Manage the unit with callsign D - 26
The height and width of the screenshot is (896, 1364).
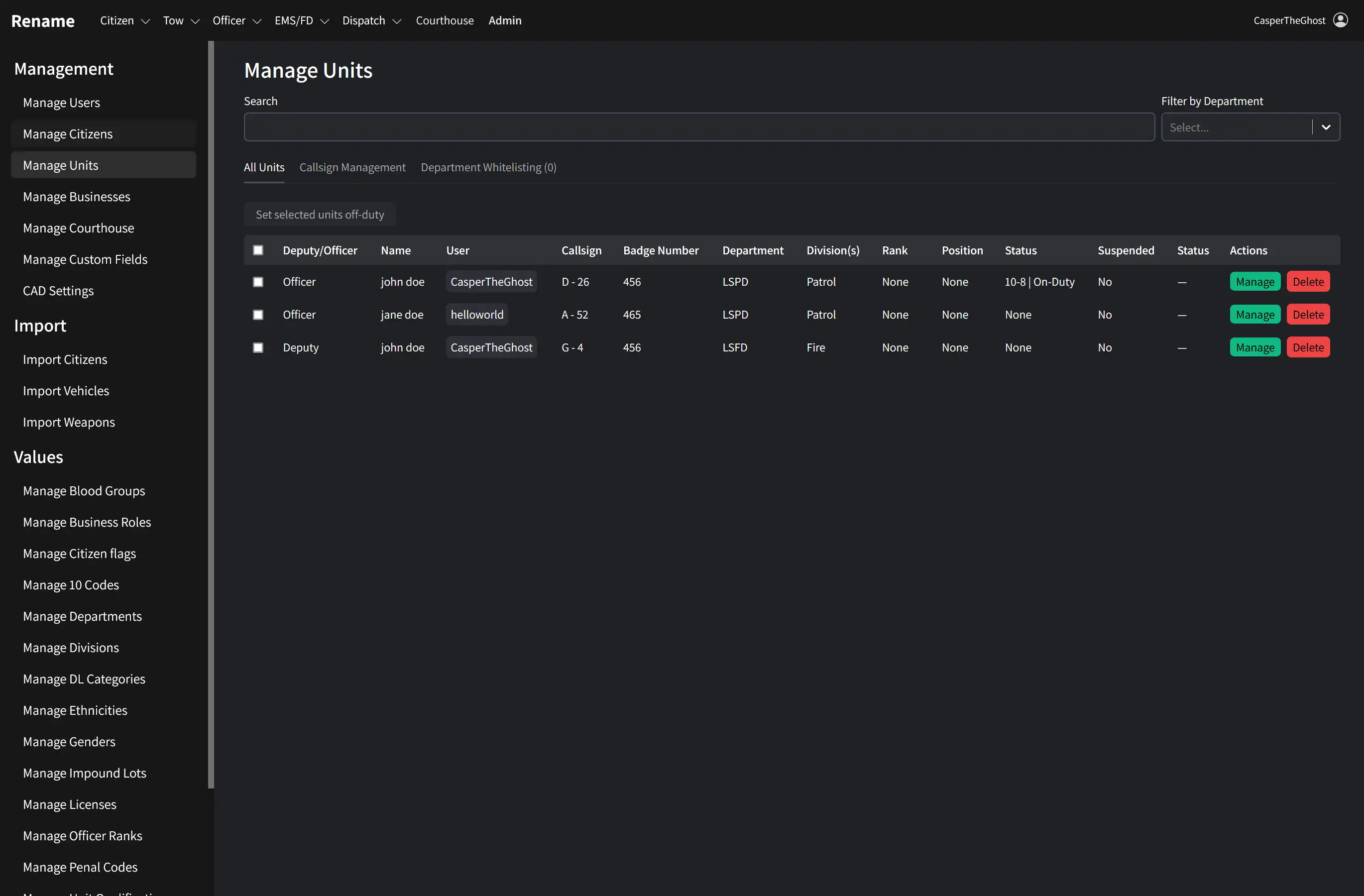[x=1254, y=281]
